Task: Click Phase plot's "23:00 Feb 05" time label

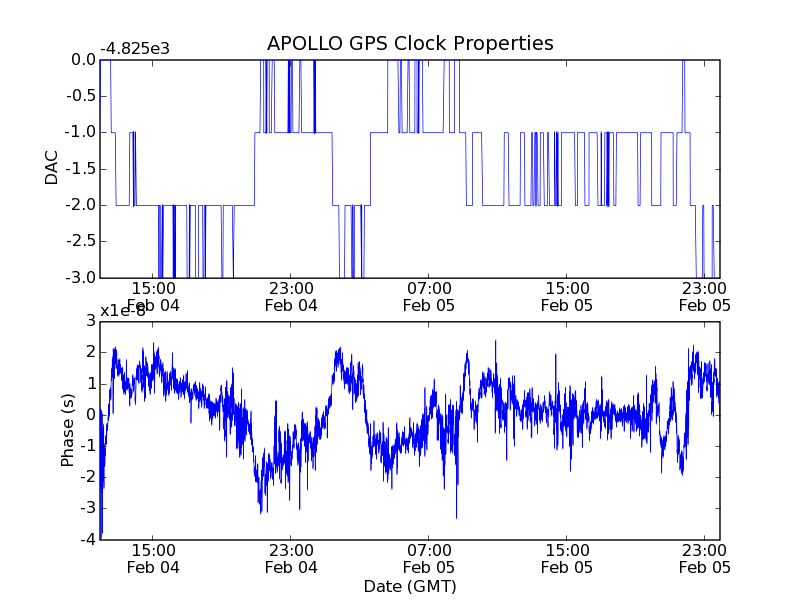Action: click(x=705, y=559)
